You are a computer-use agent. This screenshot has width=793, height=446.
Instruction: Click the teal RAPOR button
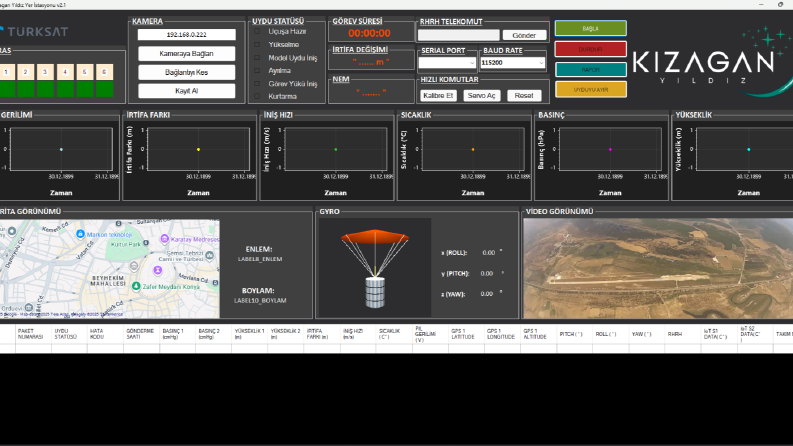(x=590, y=69)
